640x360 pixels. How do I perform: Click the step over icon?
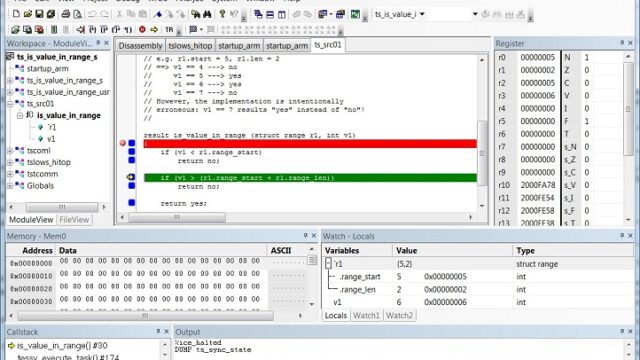click(104, 29)
